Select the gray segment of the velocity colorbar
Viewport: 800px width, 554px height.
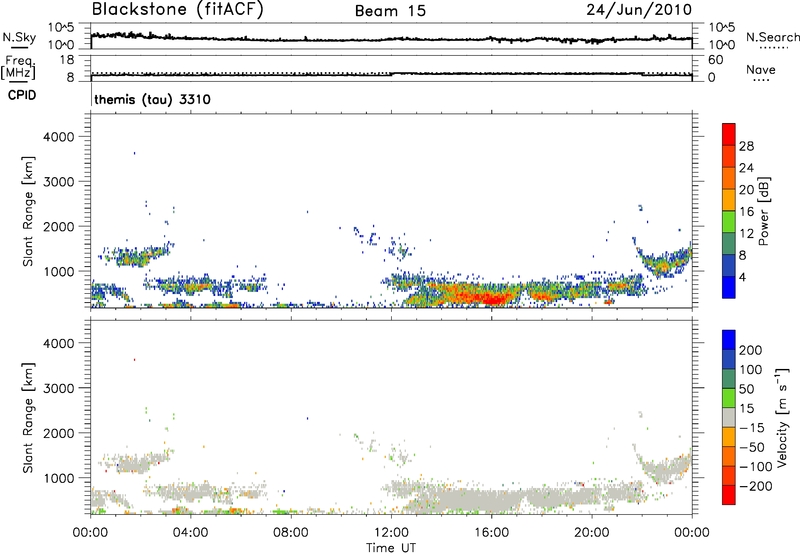(729, 417)
